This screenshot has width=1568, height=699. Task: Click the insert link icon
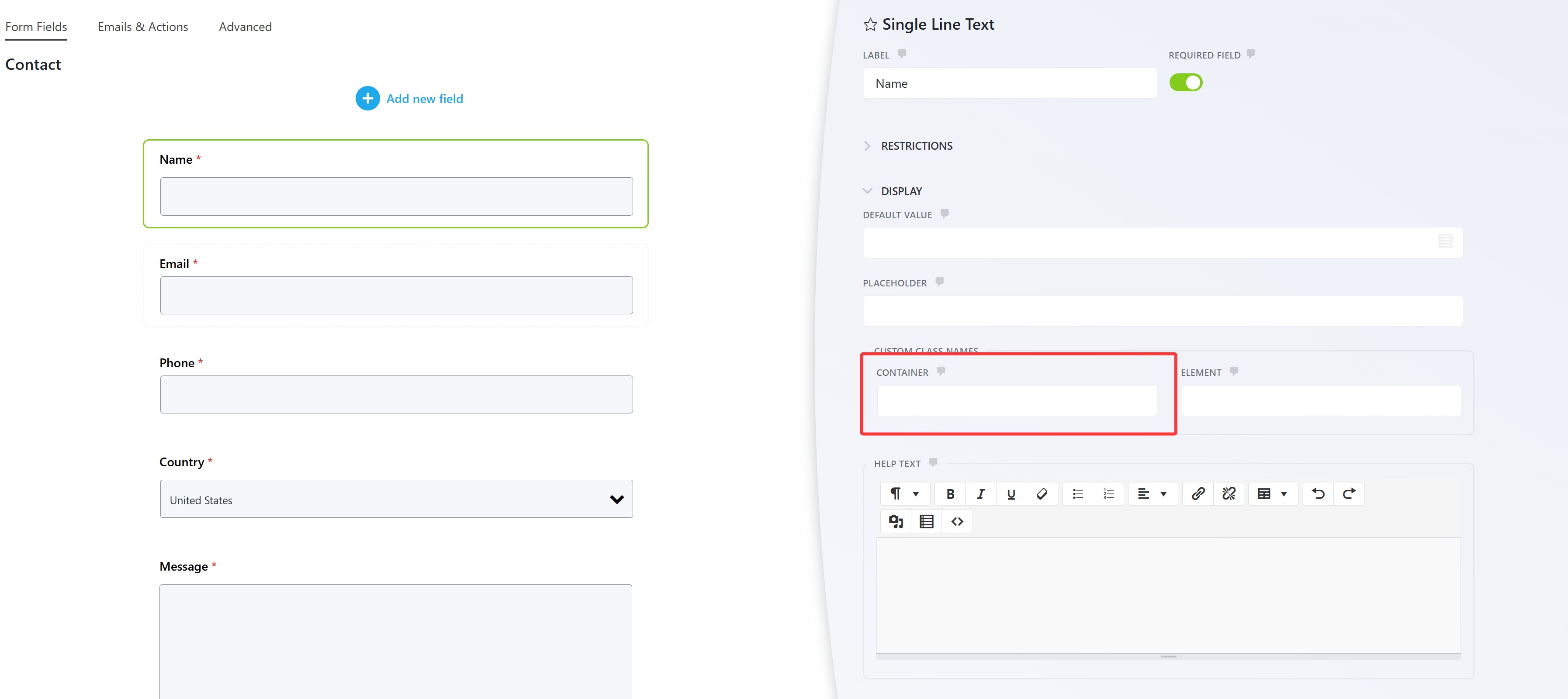point(1198,494)
